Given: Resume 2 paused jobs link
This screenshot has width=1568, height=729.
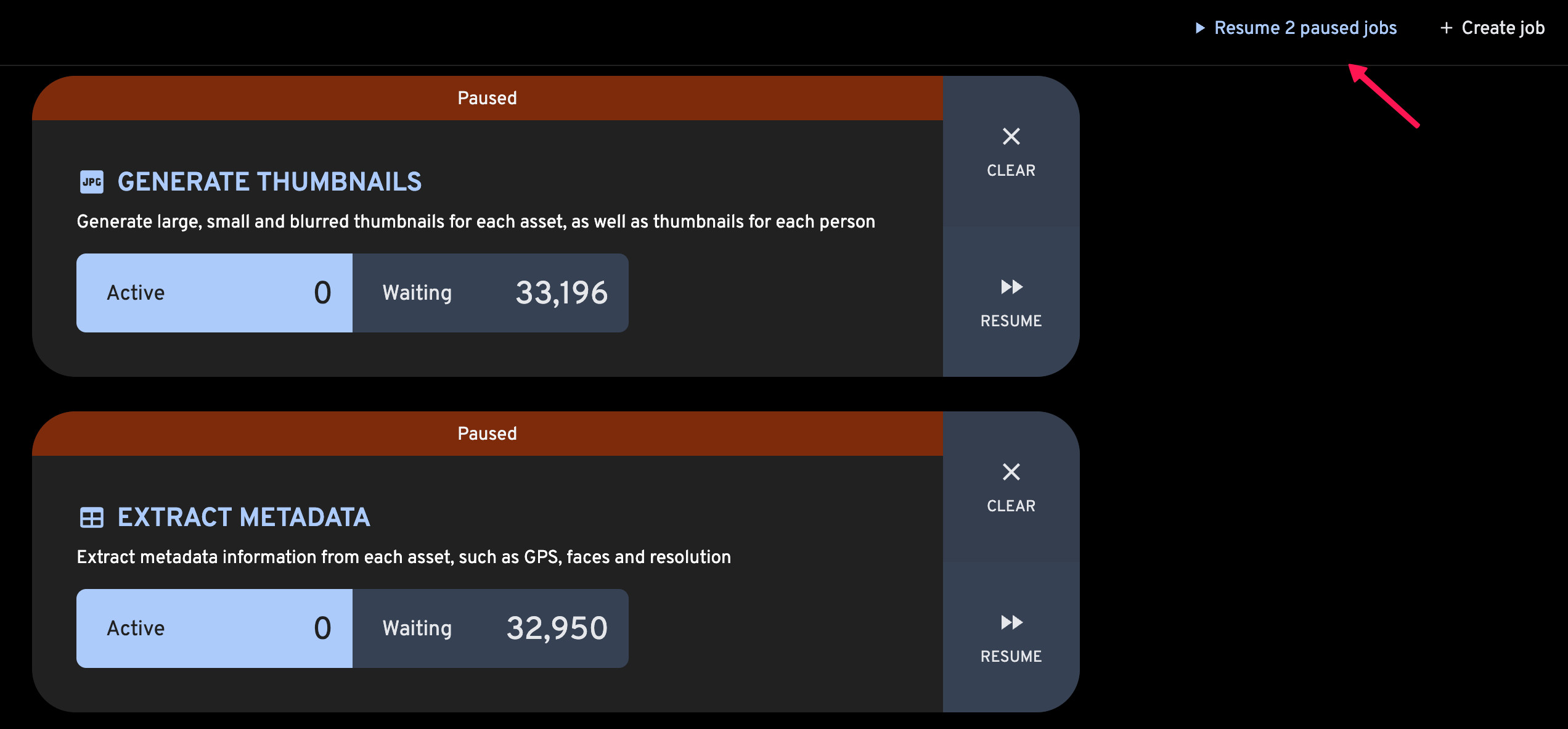Looking at the screenshot, I should coord(1296,28).
